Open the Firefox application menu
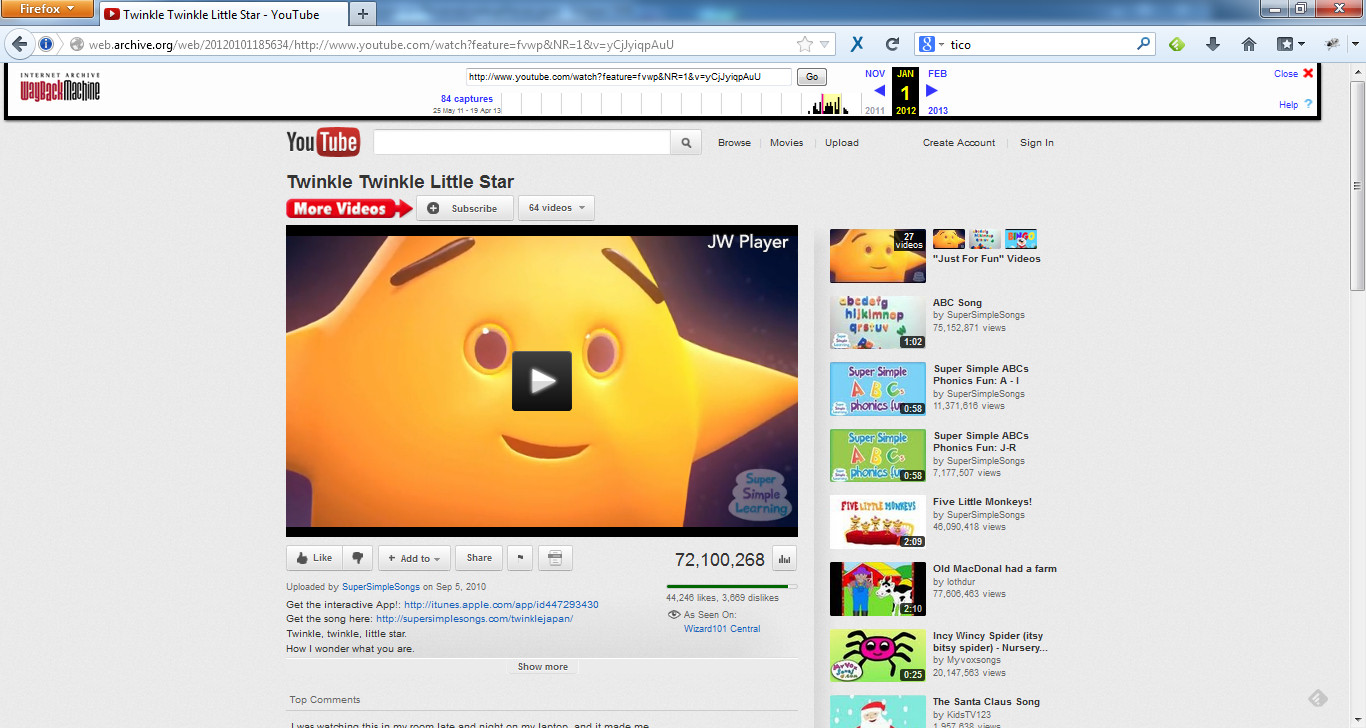 click(x=48, y=9)
